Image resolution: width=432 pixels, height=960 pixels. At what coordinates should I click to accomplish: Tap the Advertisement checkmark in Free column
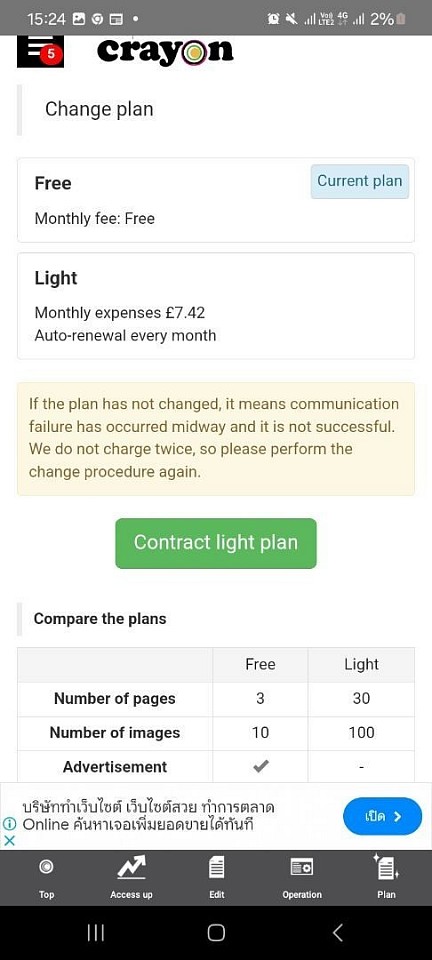[261, 767]
